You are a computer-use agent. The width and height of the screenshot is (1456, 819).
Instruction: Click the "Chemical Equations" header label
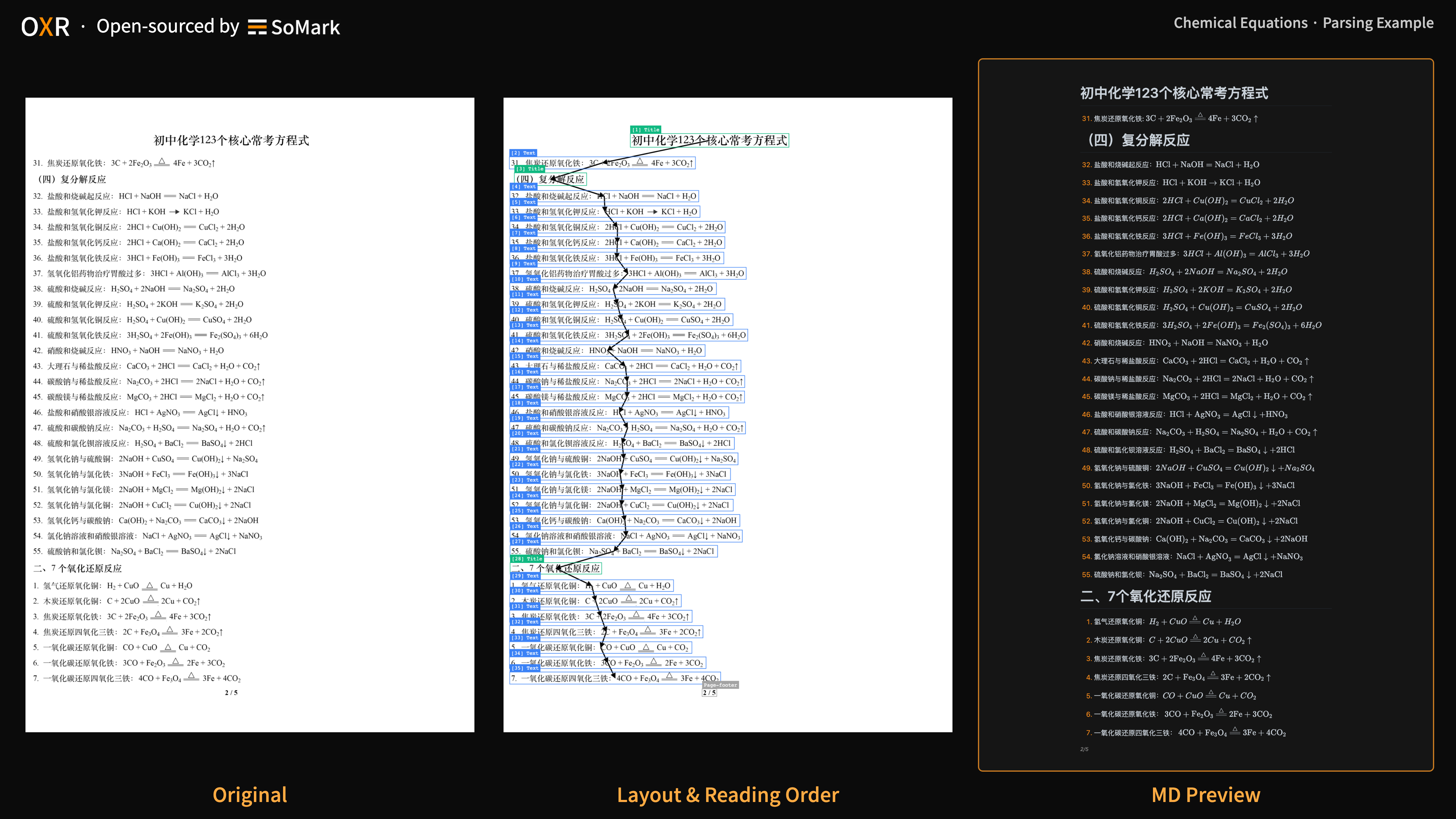click(1241, 23)
